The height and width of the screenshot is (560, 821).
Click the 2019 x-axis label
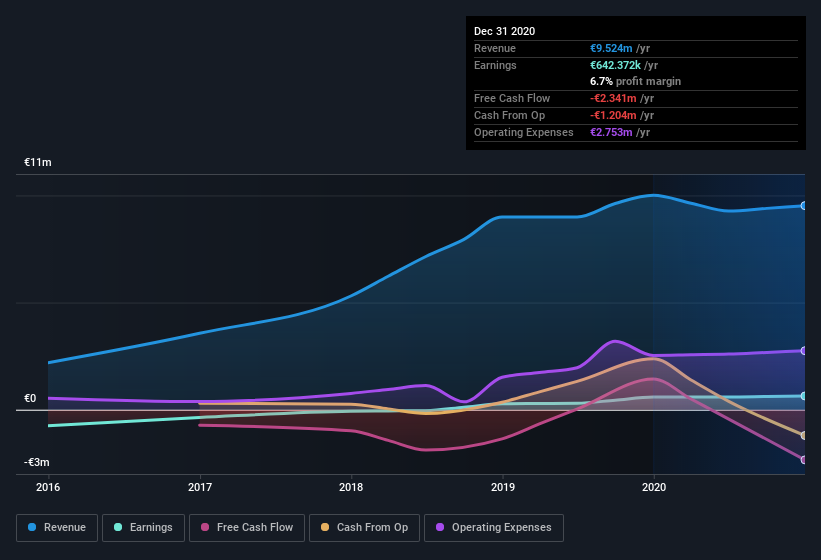pyautogui.click(x=503, y=487)
